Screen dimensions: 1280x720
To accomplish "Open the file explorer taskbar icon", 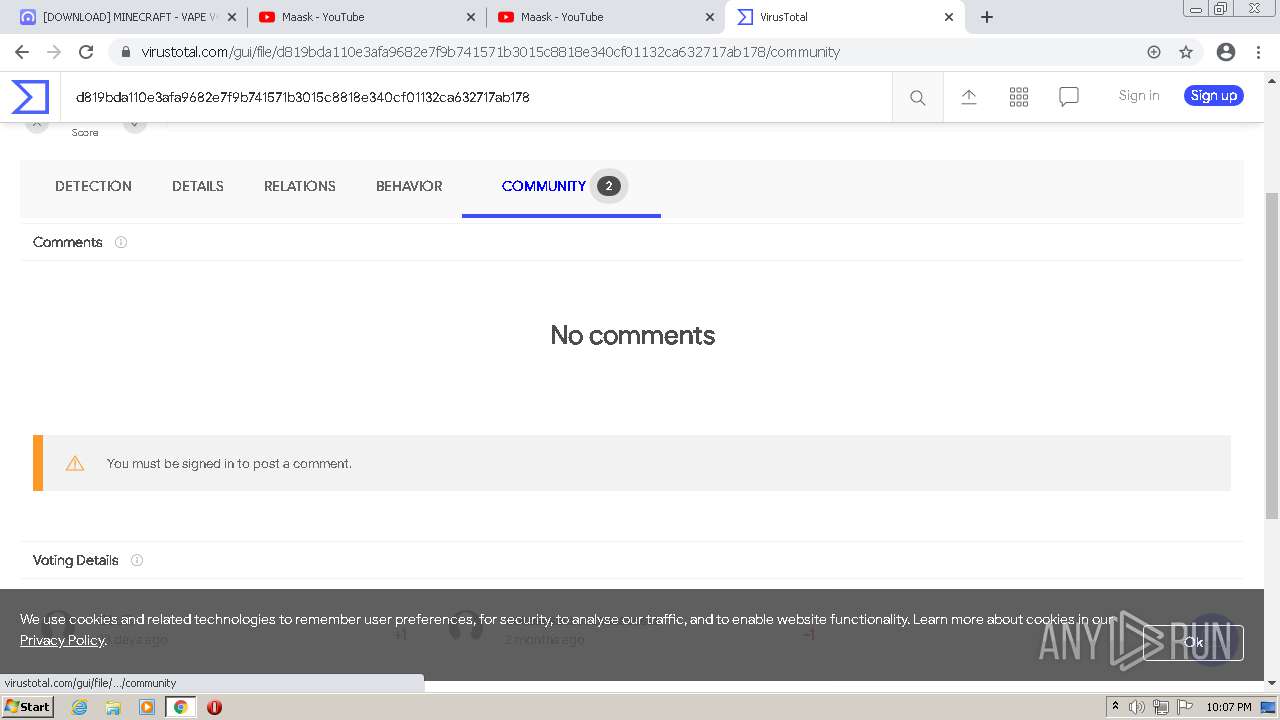I will [113, 707].
